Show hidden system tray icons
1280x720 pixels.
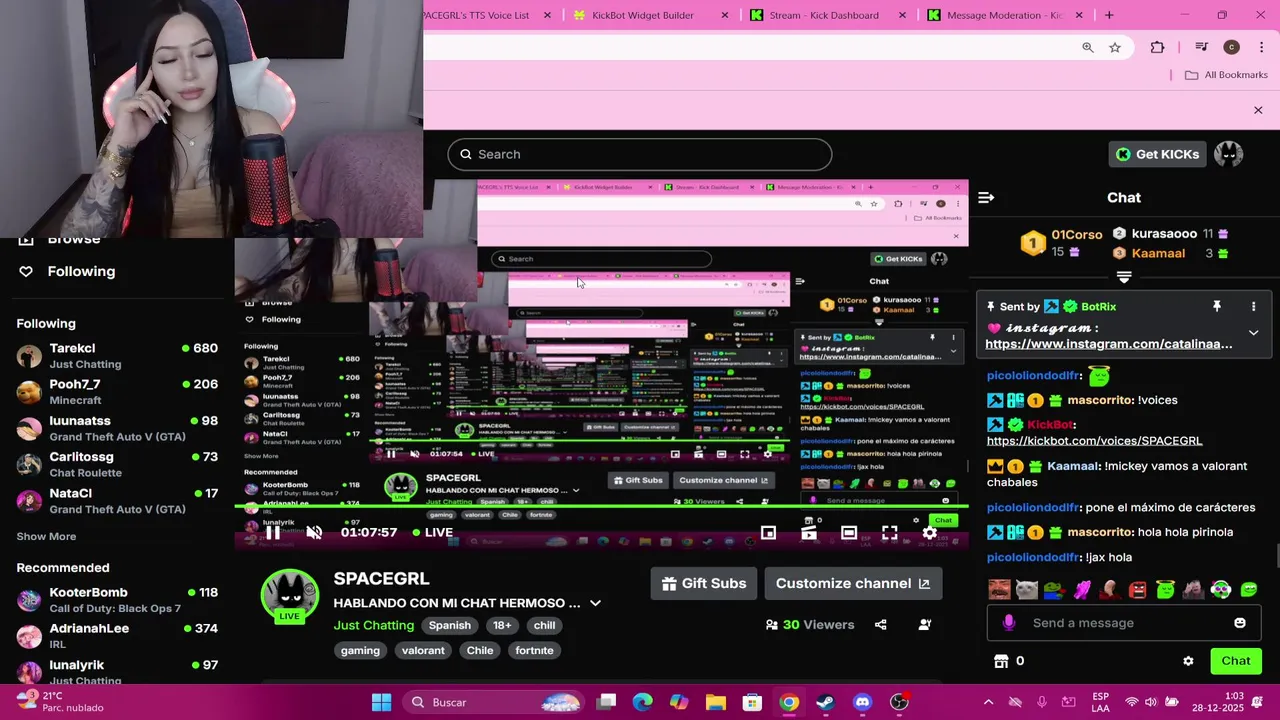click(988, 702)
